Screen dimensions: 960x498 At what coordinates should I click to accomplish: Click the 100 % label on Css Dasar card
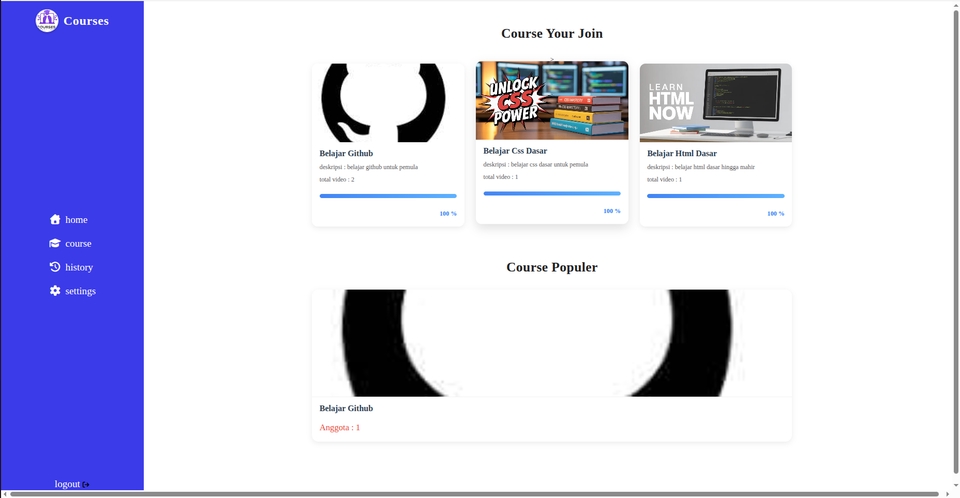pyautogui.click(x=612, y=211)
